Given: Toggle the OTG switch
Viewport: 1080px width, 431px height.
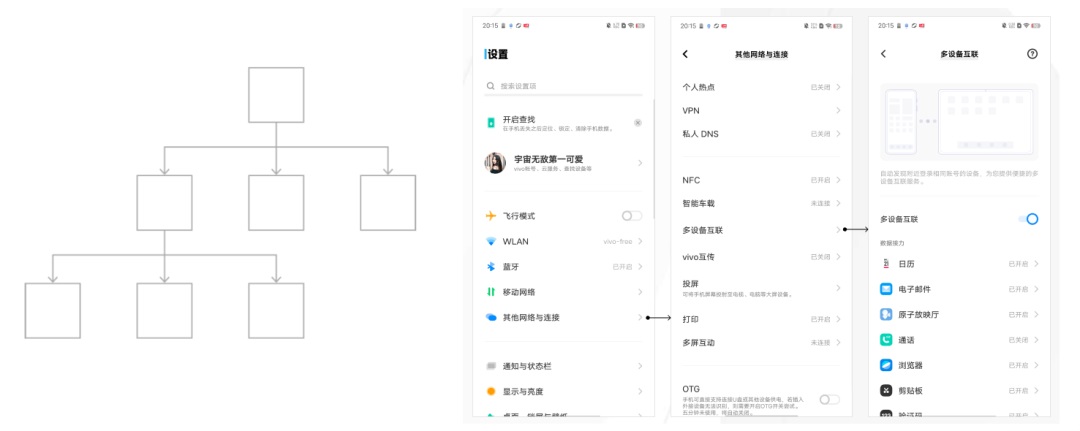Looking at the screenshot, I should pyautogui.click(x=829, y=399).
